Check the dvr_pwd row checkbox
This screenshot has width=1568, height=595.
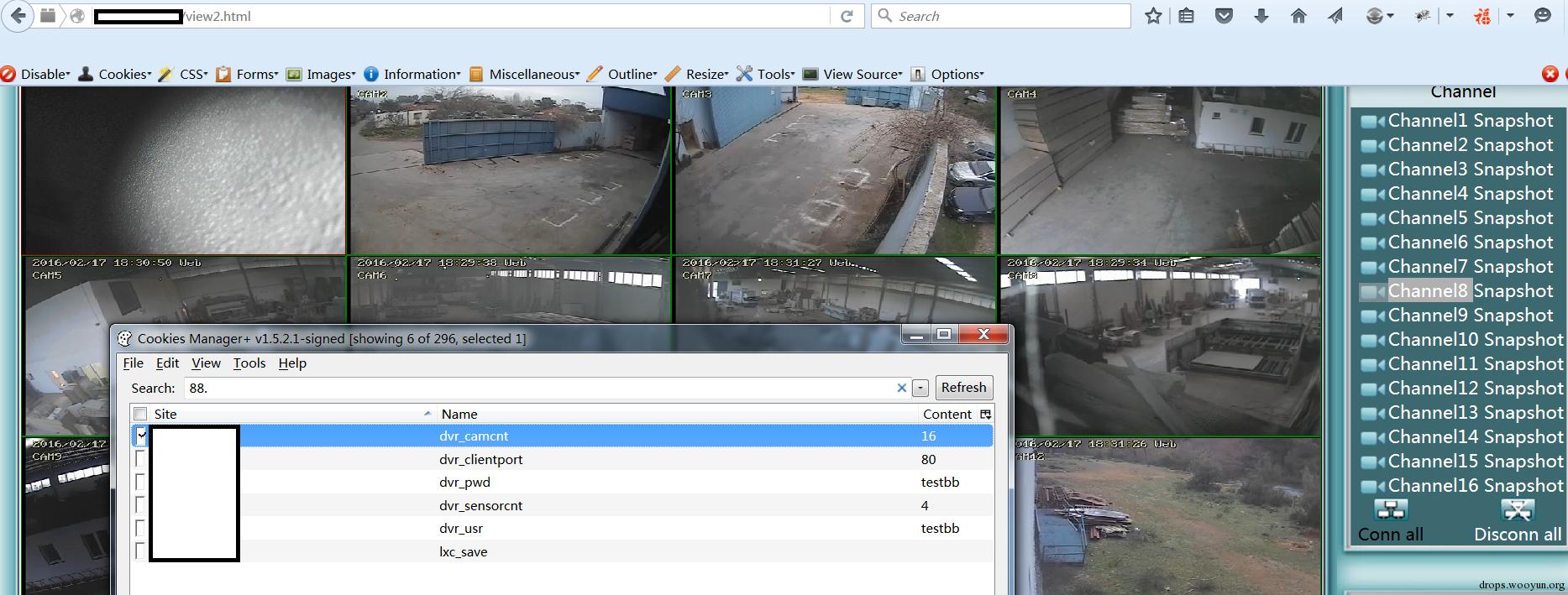click(x=140, y=482)
